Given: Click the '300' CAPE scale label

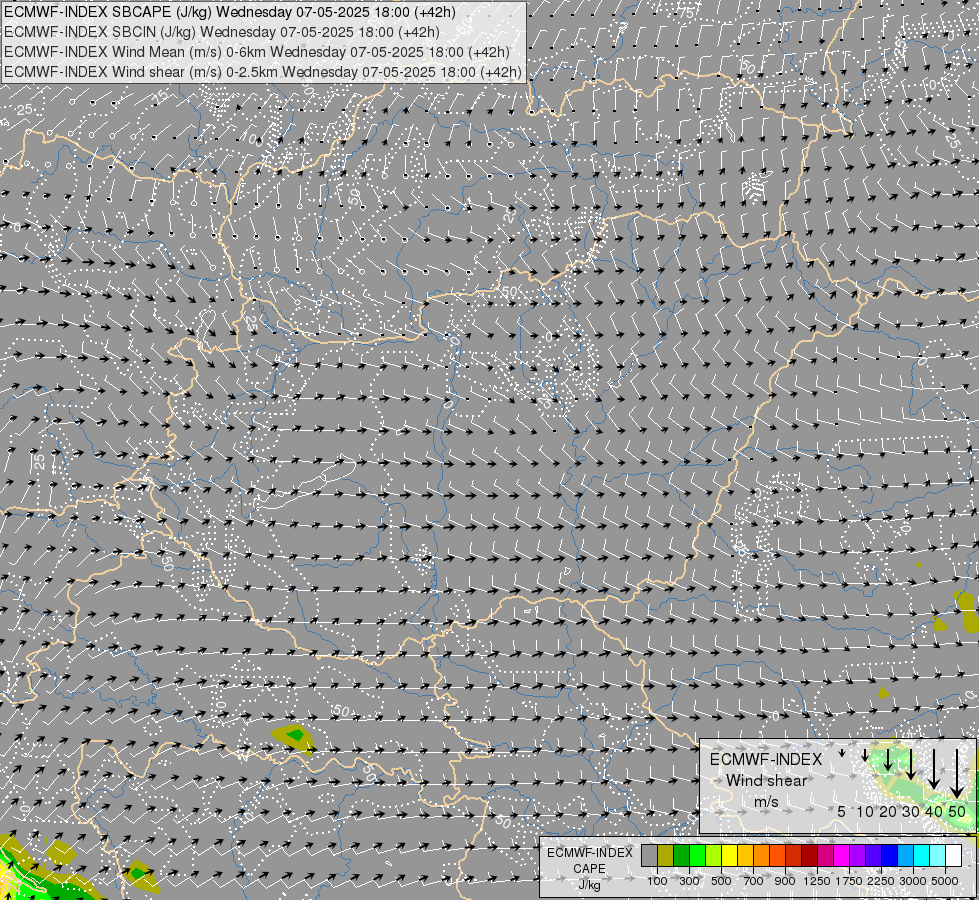Looking at the screenshot, I should (689, 881).
